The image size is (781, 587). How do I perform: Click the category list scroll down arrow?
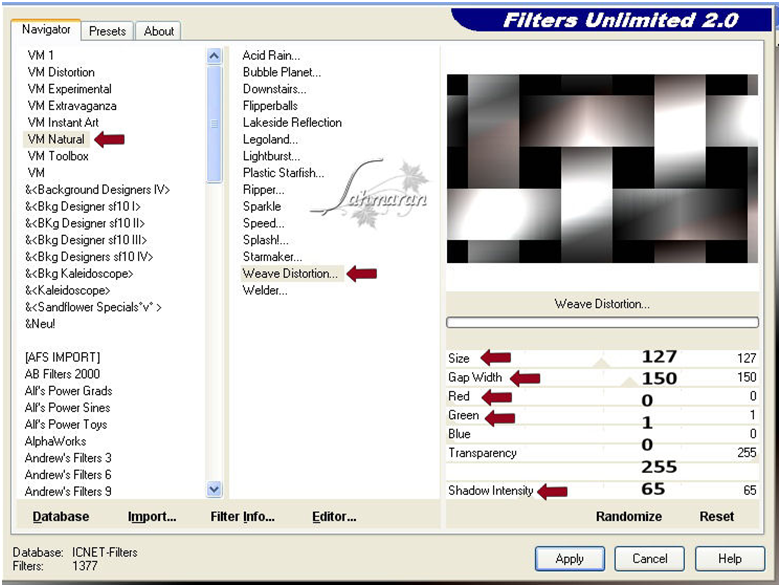pos(214,489)
